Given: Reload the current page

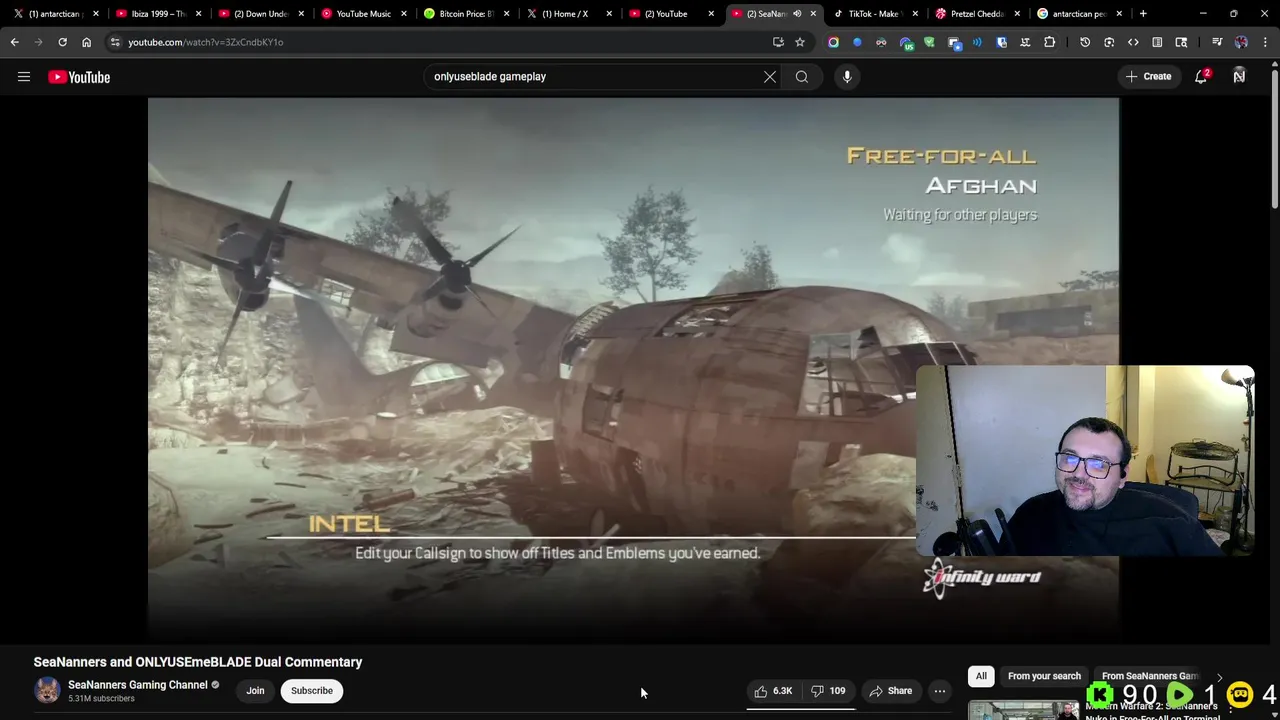Looking at the screenshot, I should [62, 42].
